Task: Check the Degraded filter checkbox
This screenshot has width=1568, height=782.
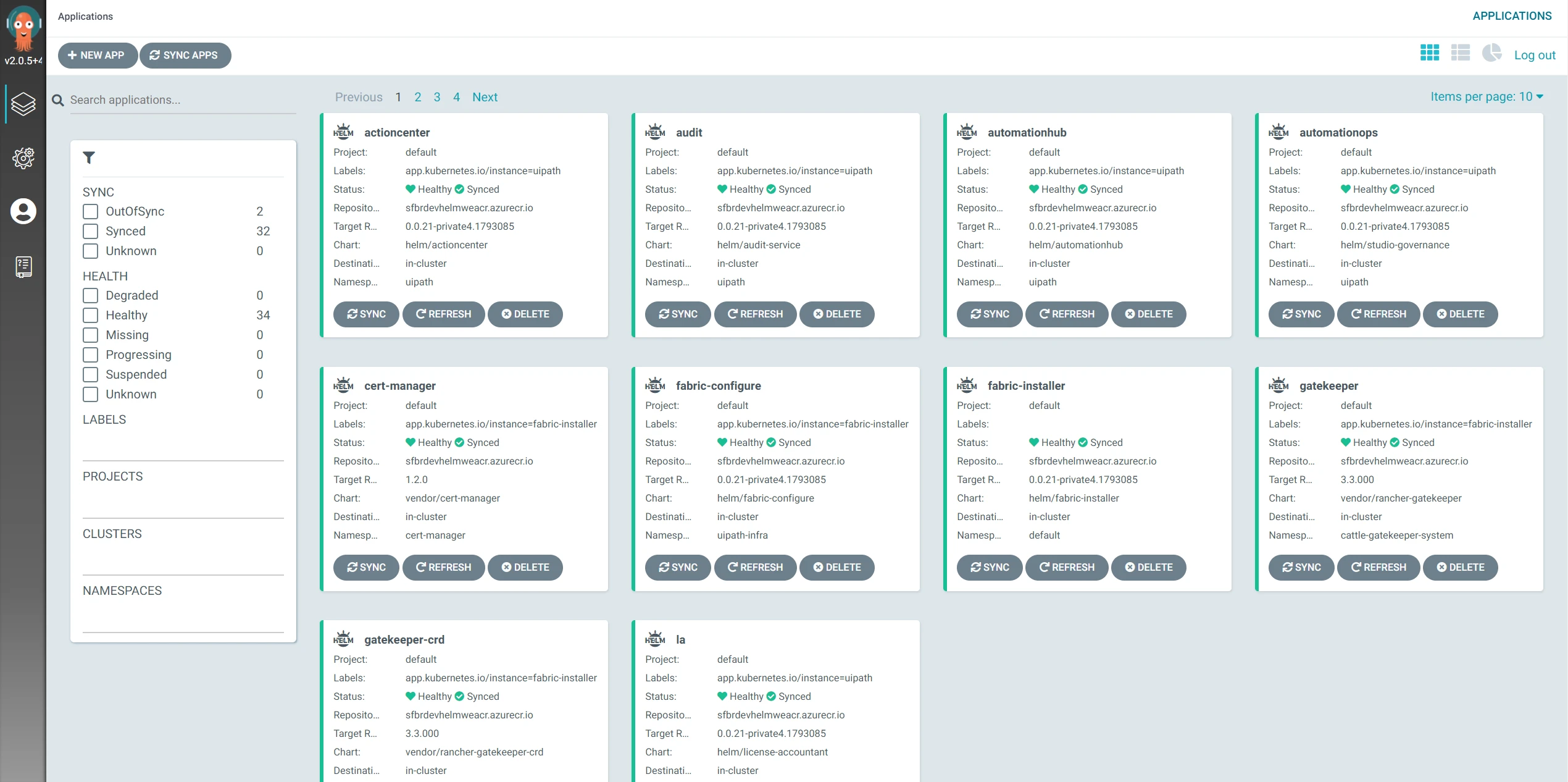Action: click(90, 296)
